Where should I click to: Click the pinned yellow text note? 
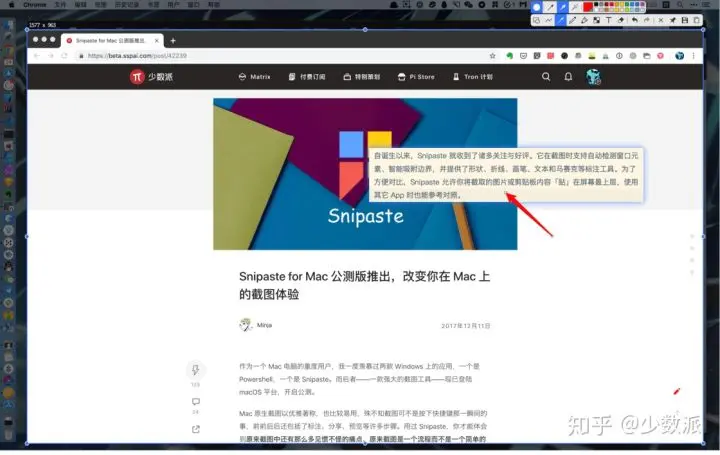(506, 175)
